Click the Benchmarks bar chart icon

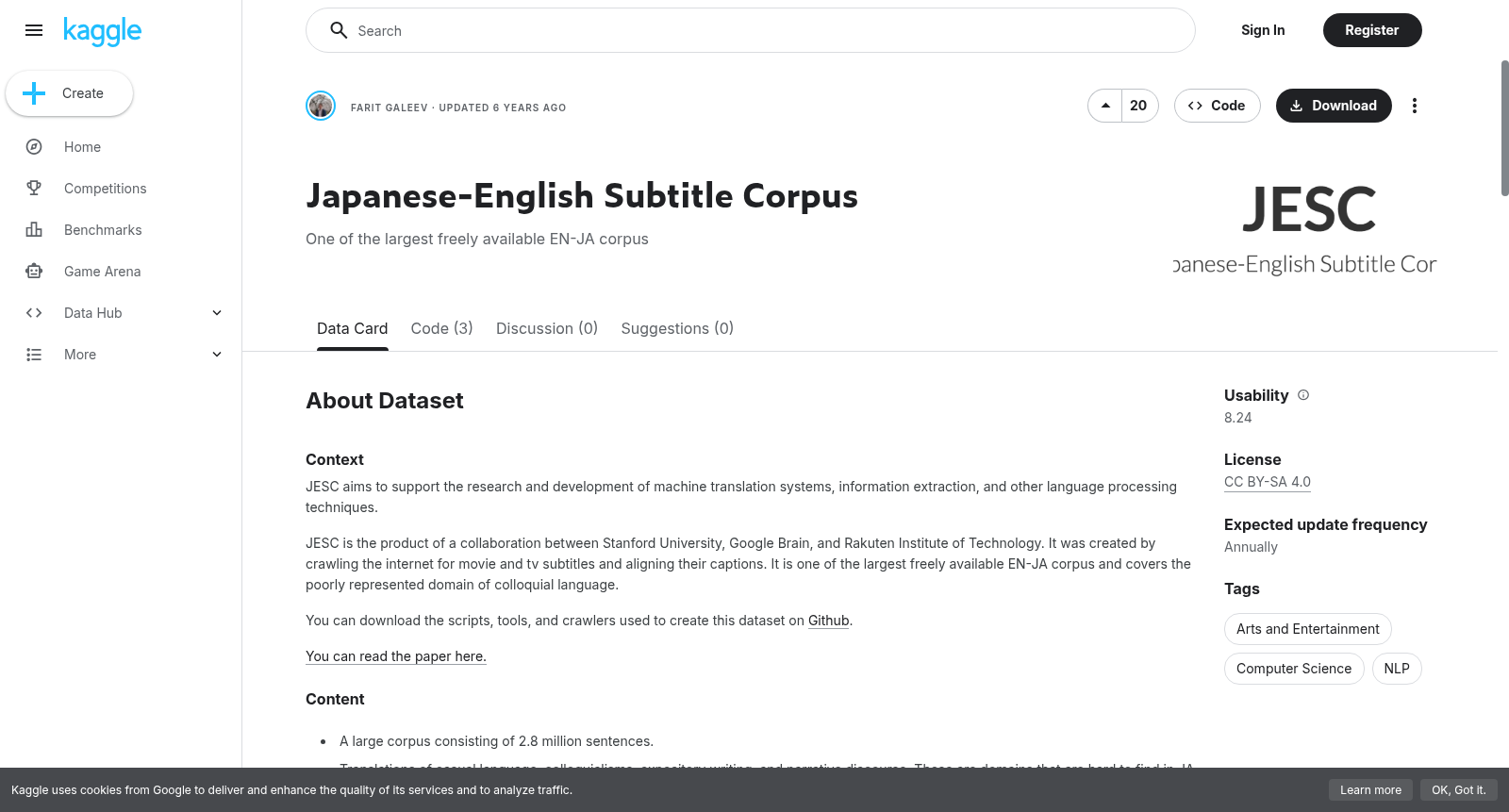point(34,230)
